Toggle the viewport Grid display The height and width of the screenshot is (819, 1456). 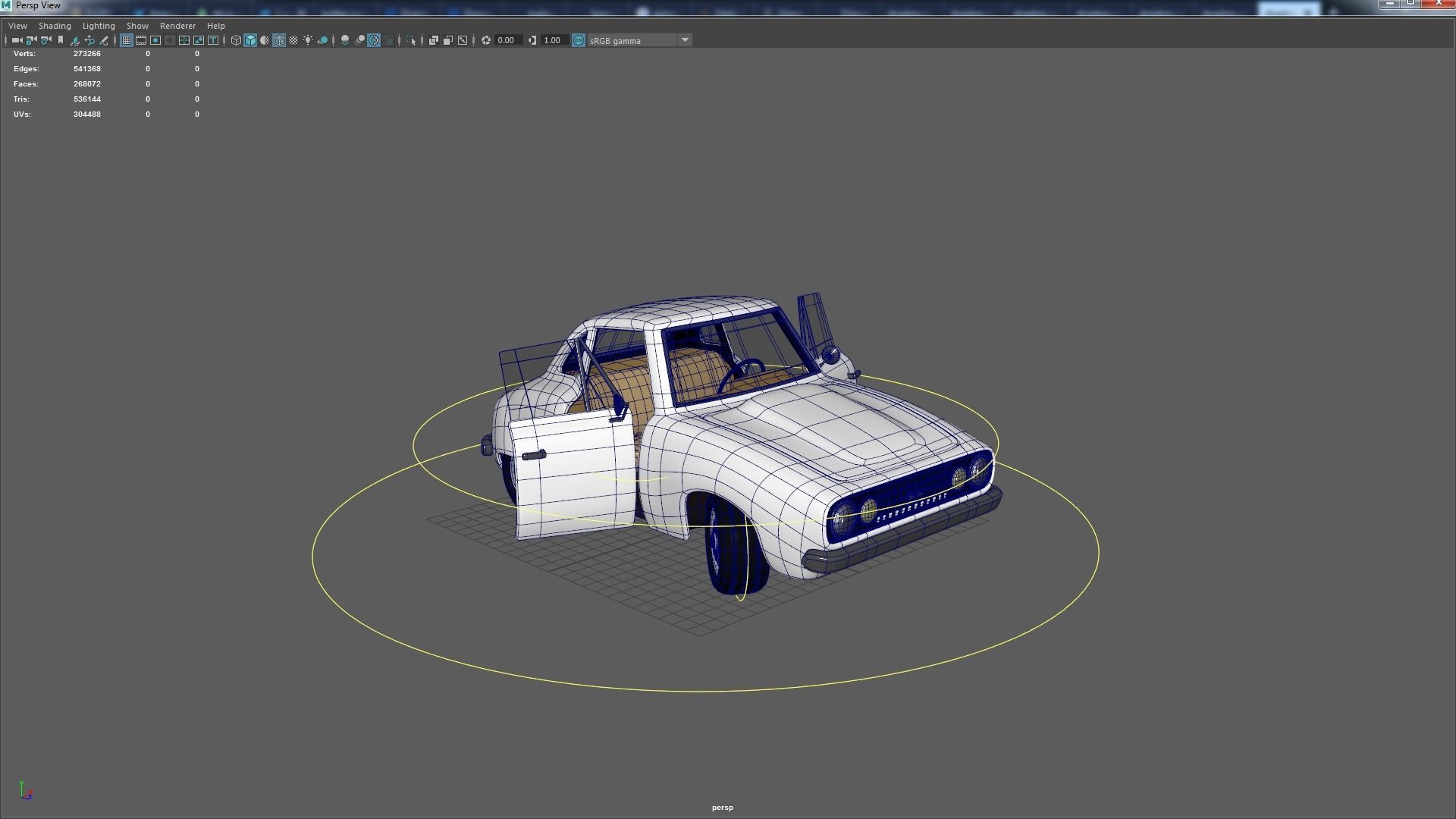[127, 40]
